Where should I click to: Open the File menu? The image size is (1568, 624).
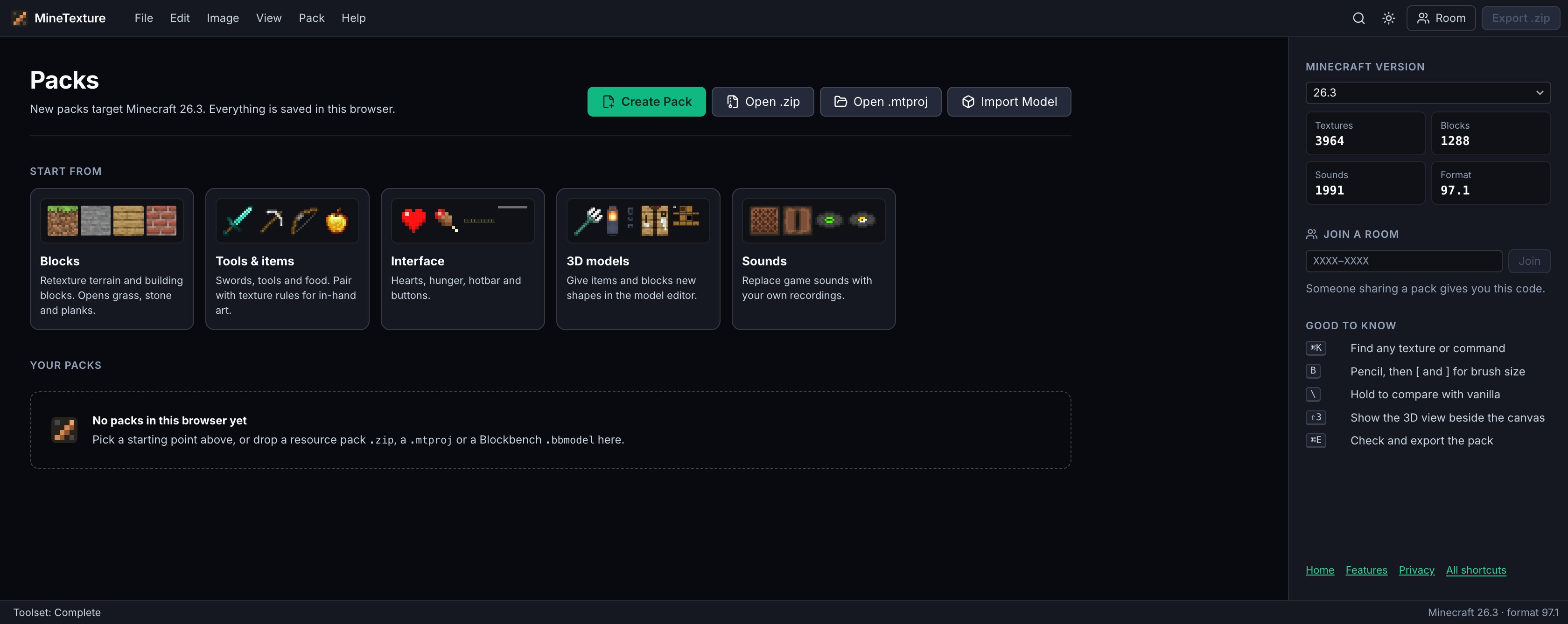click(x=144, y=18)
